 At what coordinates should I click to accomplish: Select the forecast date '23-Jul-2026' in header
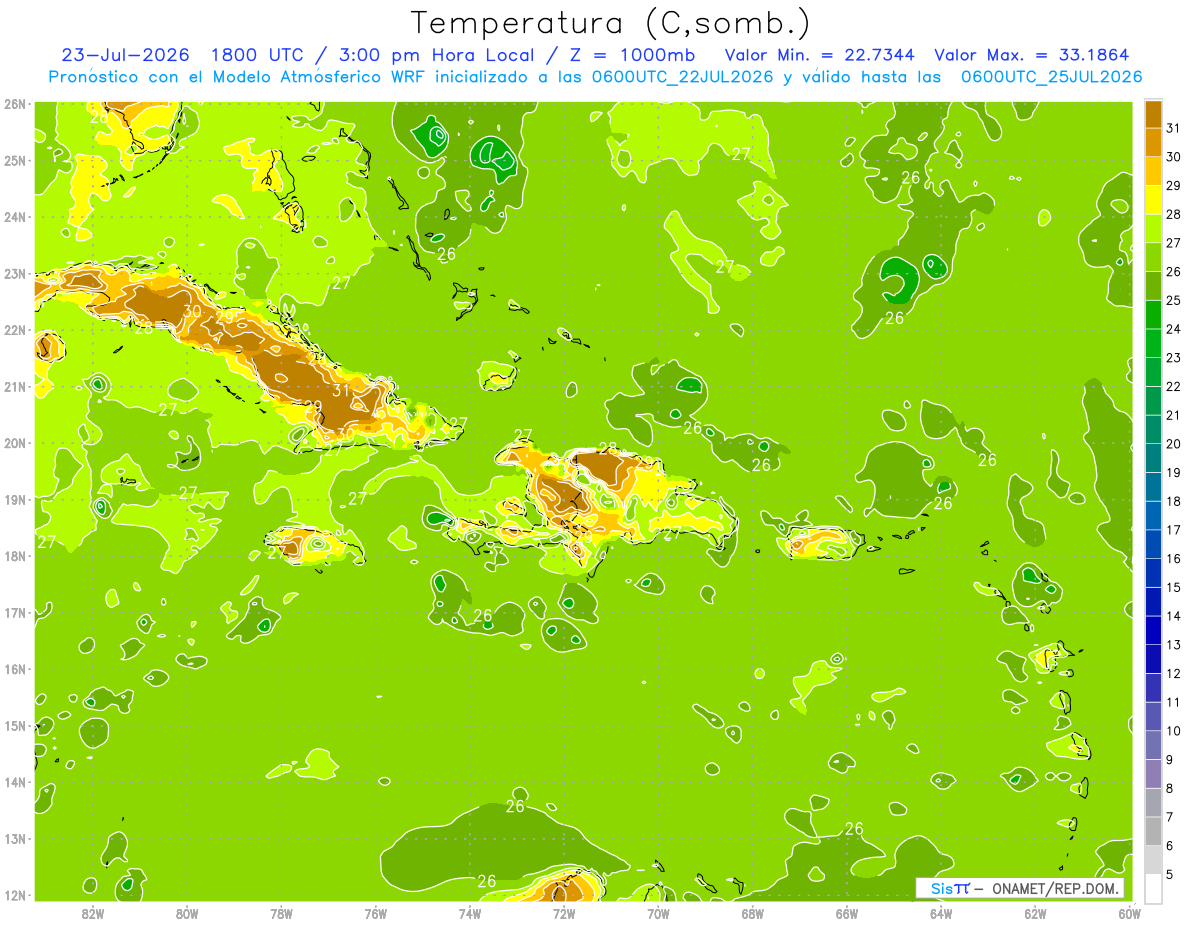coord(126,55)
